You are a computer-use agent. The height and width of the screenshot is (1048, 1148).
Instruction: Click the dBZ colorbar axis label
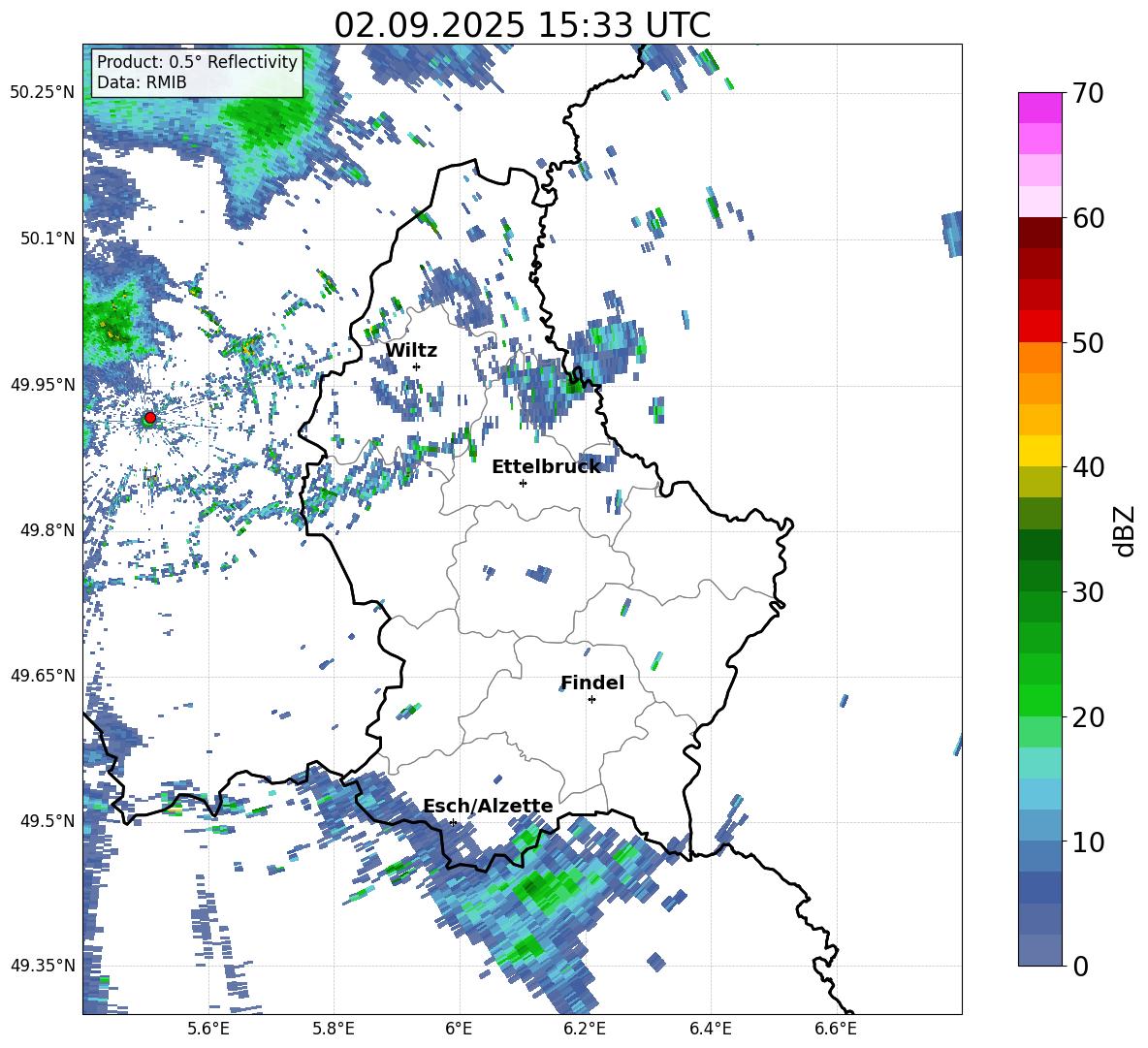pyautogui.click(x=1124, y=530)
